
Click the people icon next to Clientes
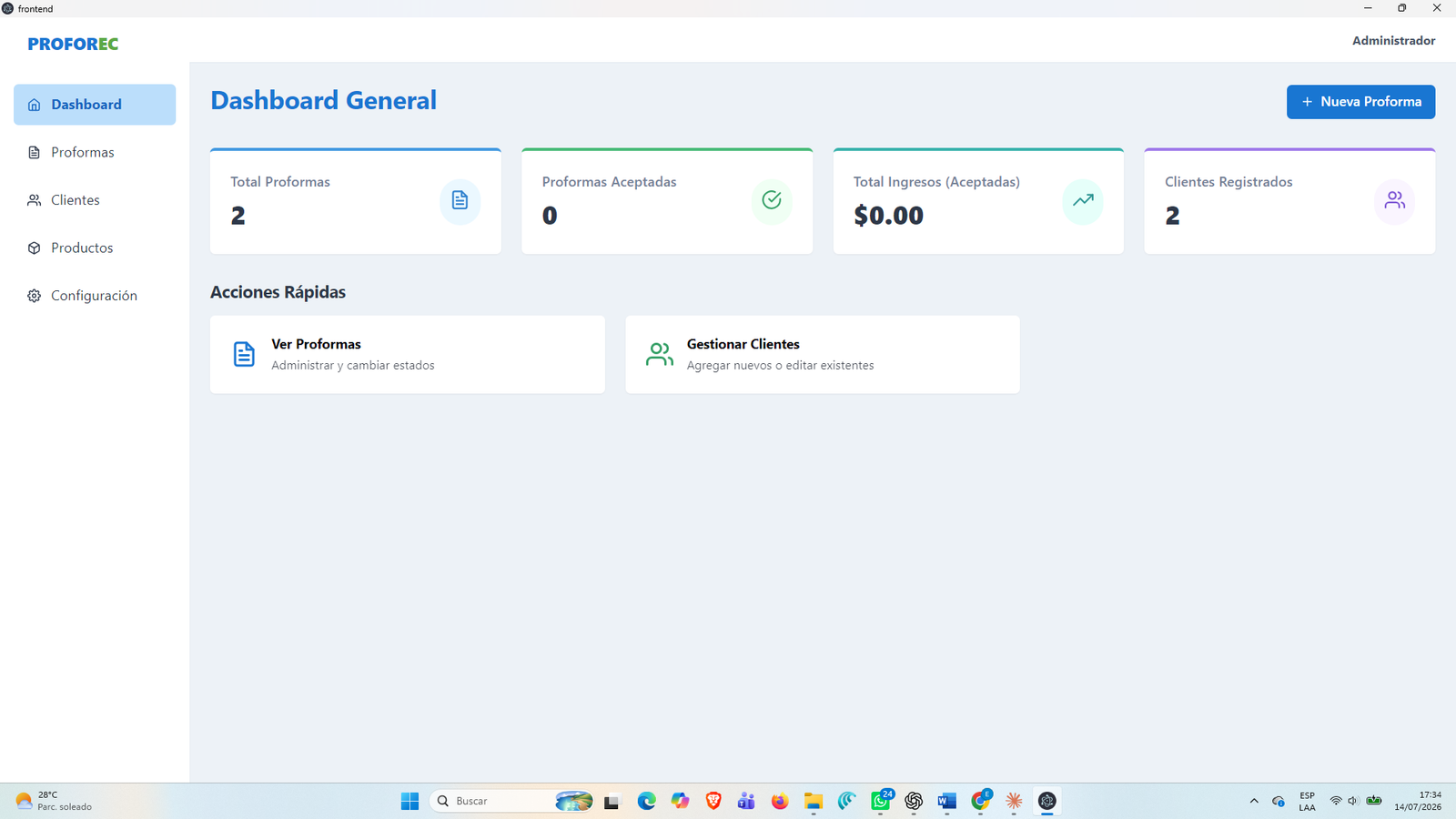click(x=35, y=200)
